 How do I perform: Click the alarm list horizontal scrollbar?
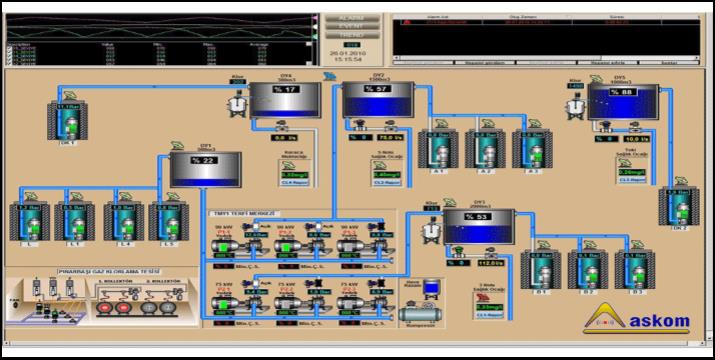(x=547, y=58)
